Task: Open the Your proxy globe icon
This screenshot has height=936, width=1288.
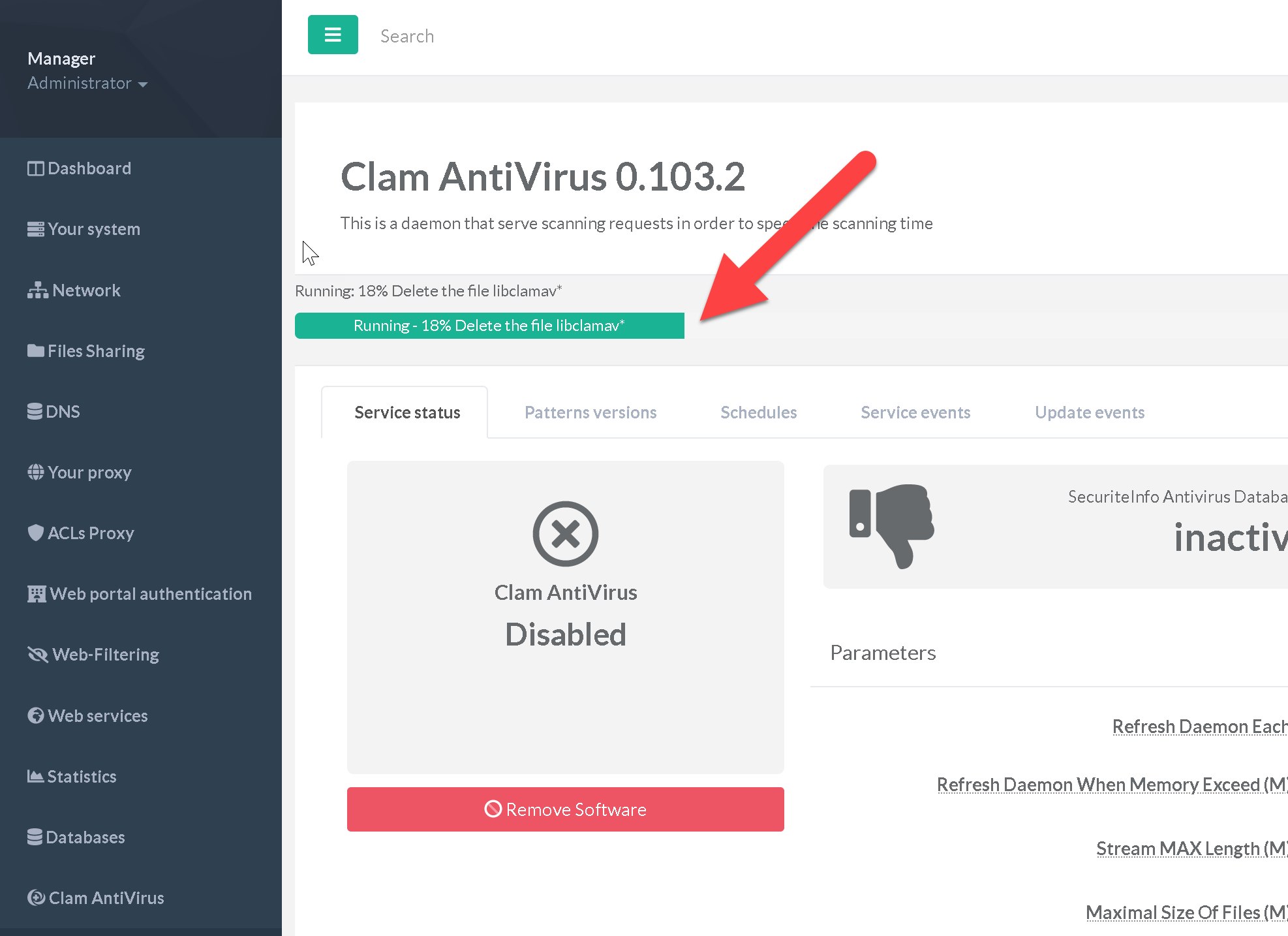Action: 35,473
